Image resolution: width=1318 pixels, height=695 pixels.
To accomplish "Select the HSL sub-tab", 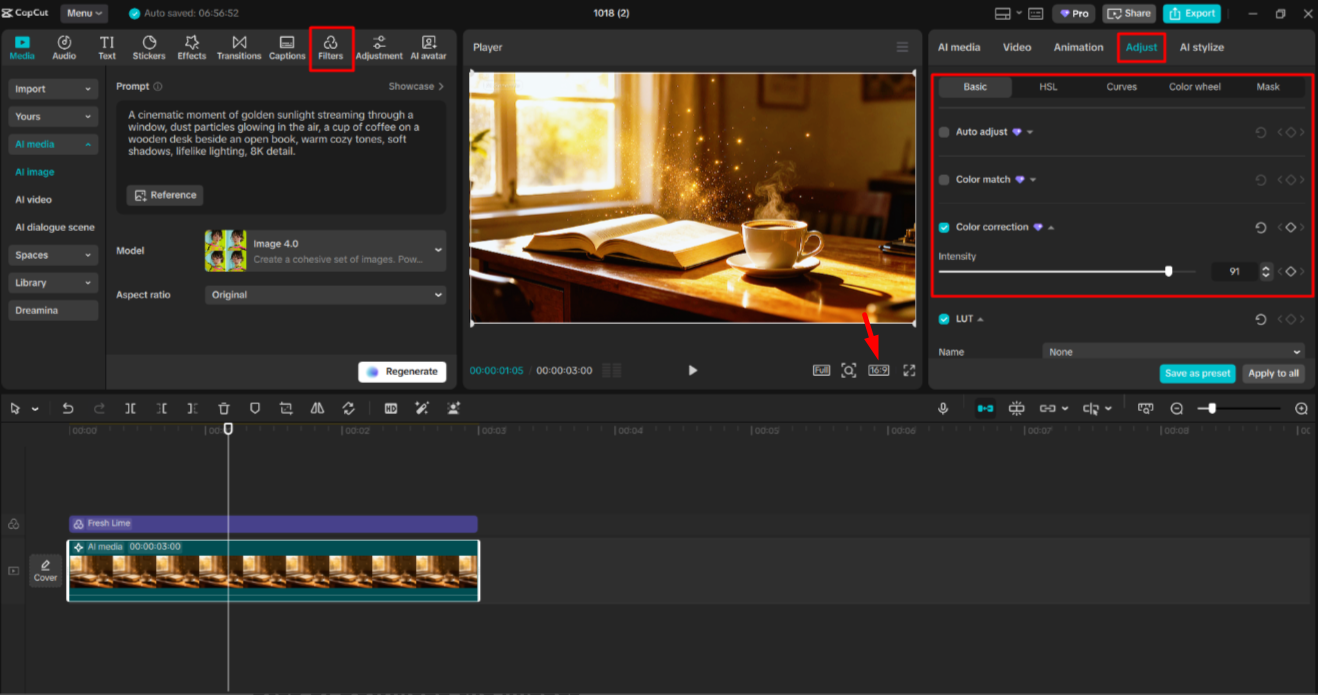I will 1048,87.
